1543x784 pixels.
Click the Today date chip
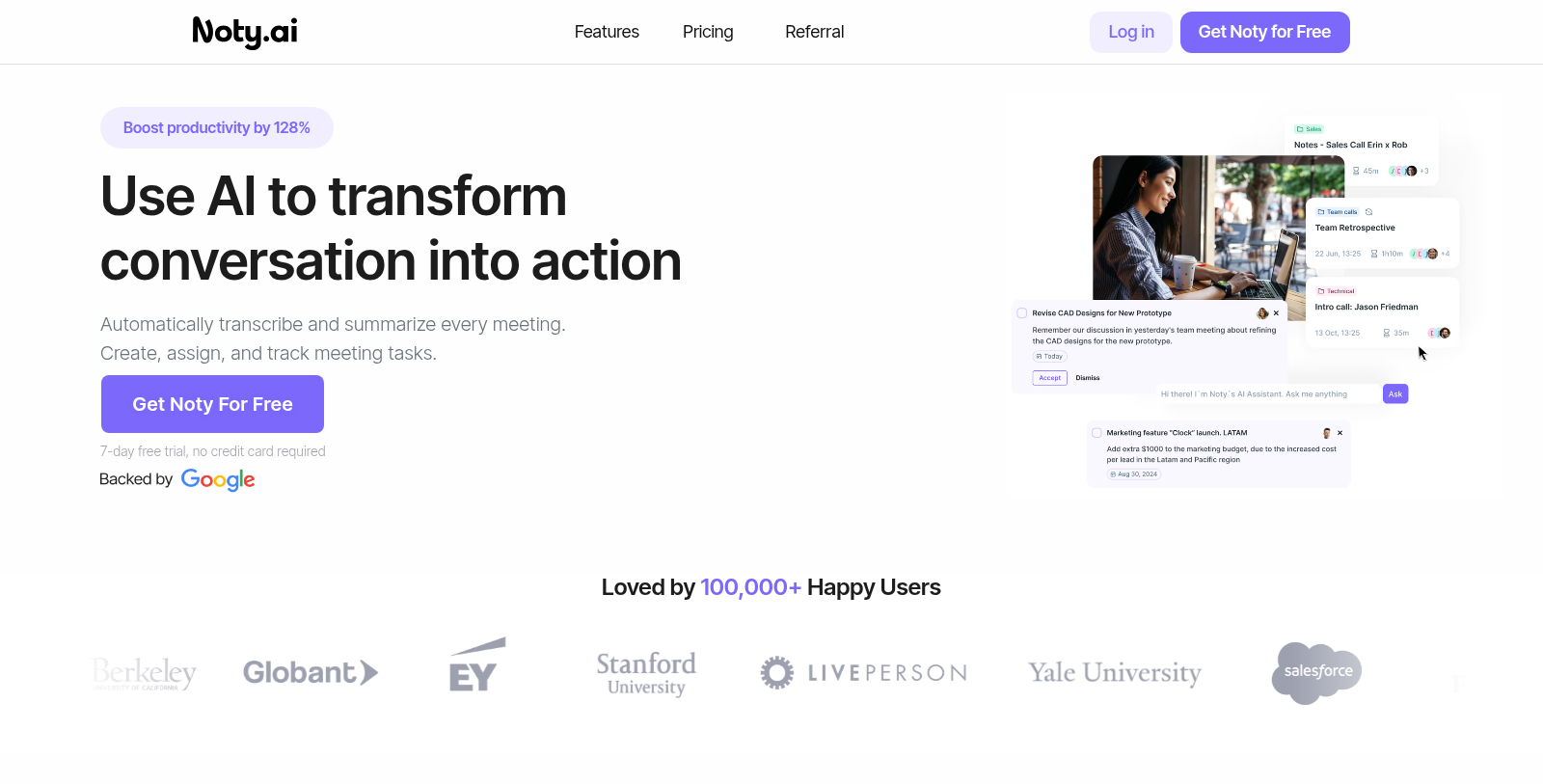point(1050,357)
